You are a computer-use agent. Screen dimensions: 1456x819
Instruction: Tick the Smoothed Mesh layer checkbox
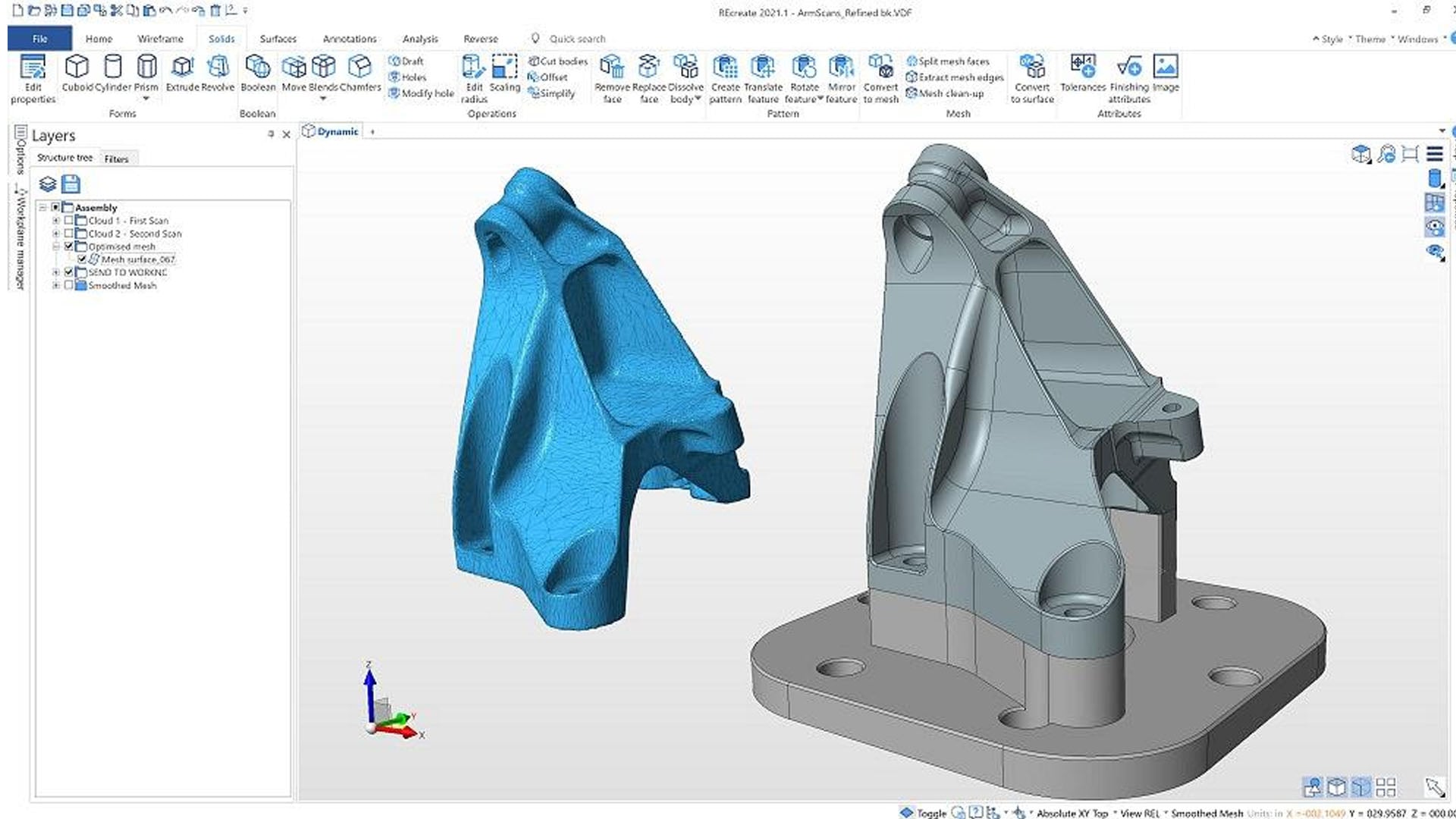pos(69,286)
